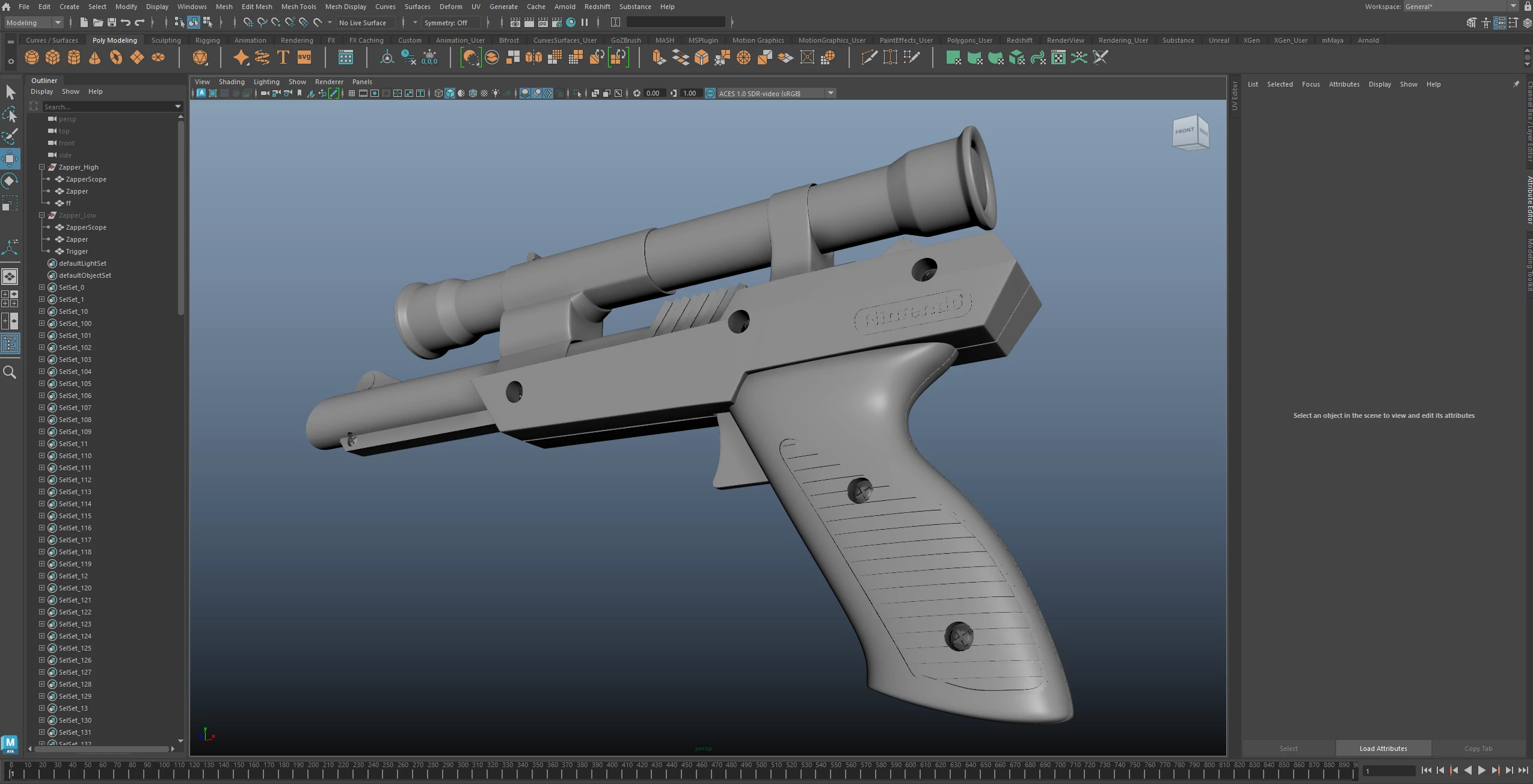Collapse the Zapper_High group
The height and width of the screenshot is (784, 1533).
42,167
